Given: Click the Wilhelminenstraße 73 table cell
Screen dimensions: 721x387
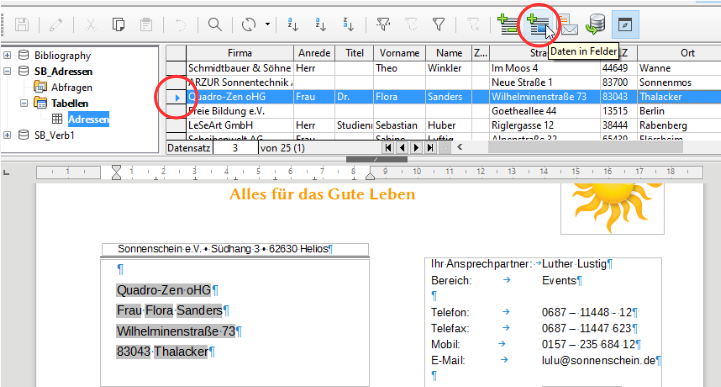Looking at the screenshot, I should [x=545, y=97].
